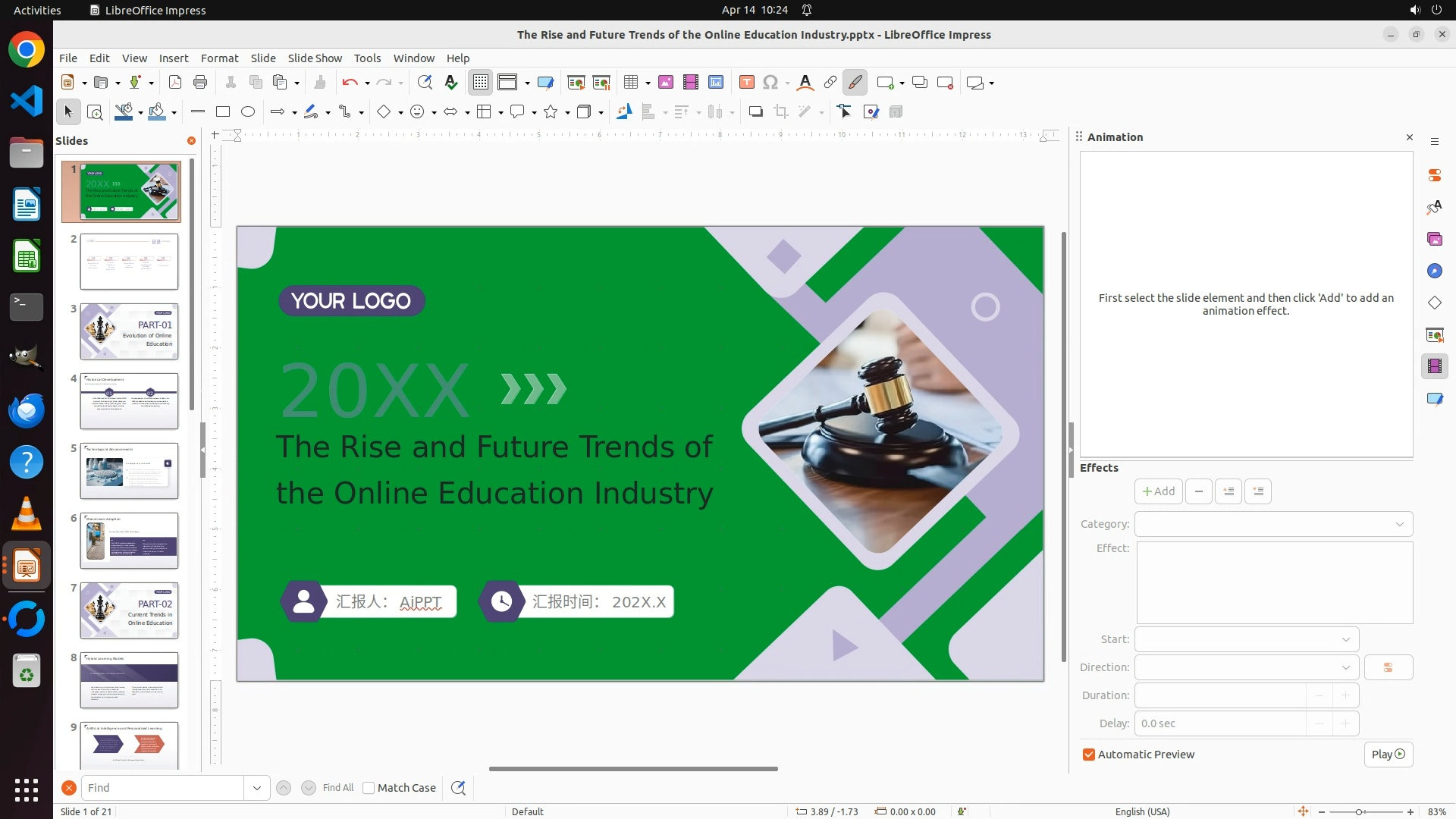
Task: Toggle the Display Grid toolbar icon
Action: pyautogui.click(x=481, y=83)
